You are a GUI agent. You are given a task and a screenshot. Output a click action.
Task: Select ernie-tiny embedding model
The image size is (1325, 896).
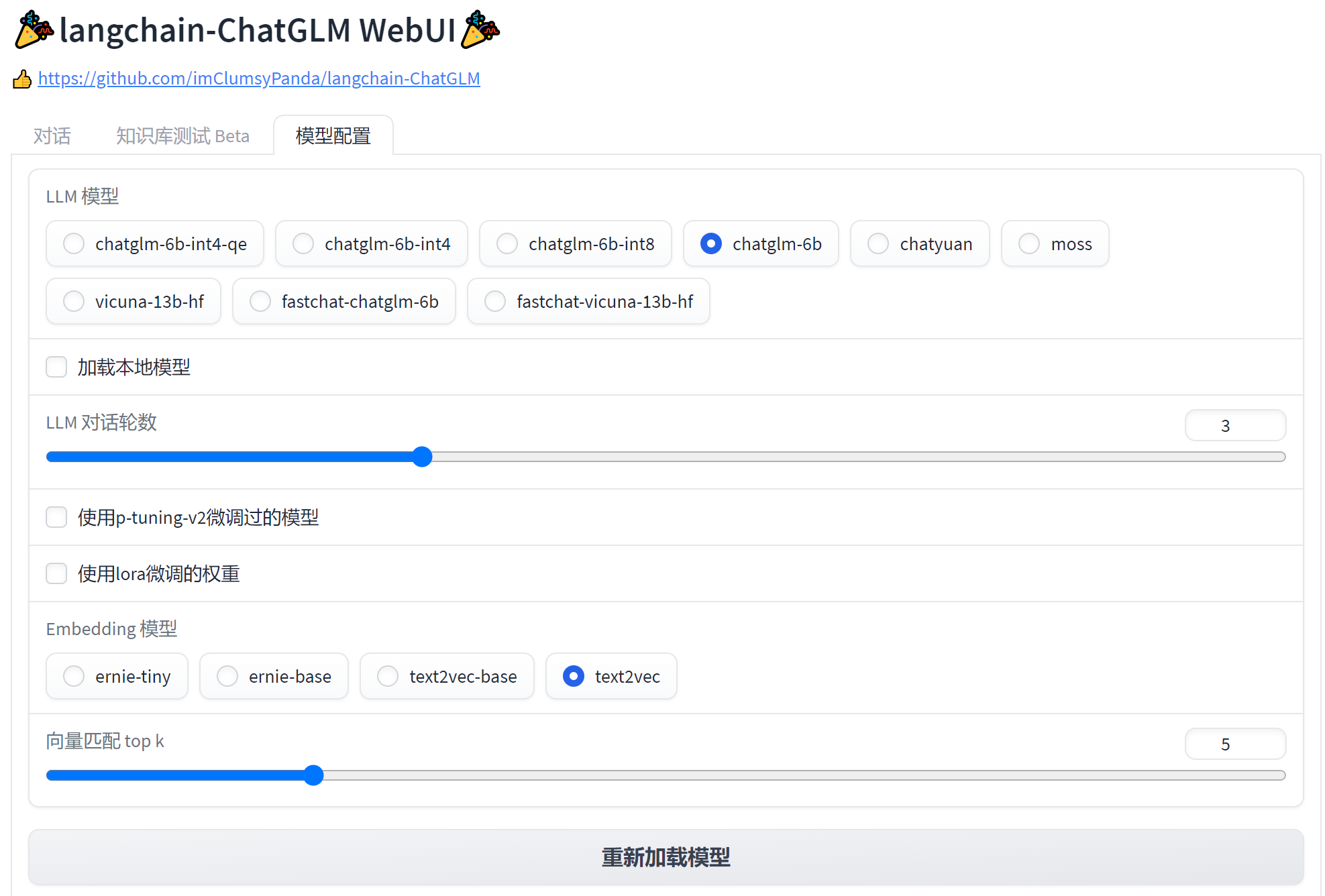point(74,676)
